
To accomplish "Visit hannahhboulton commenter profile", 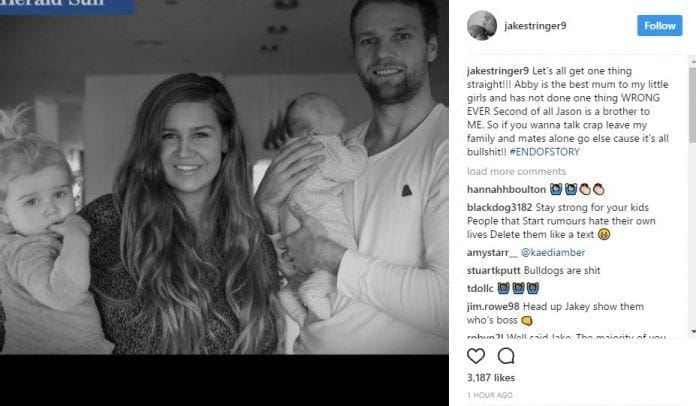I will tap(506, 189).
